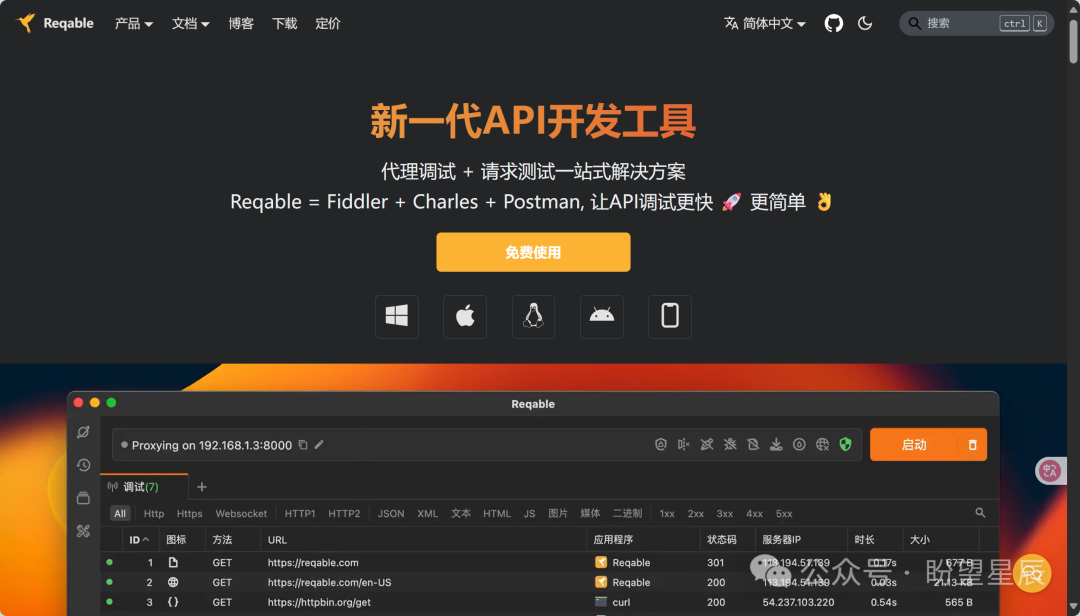
Task: Toggle dark mode with the moon icon
Action: 865,22
